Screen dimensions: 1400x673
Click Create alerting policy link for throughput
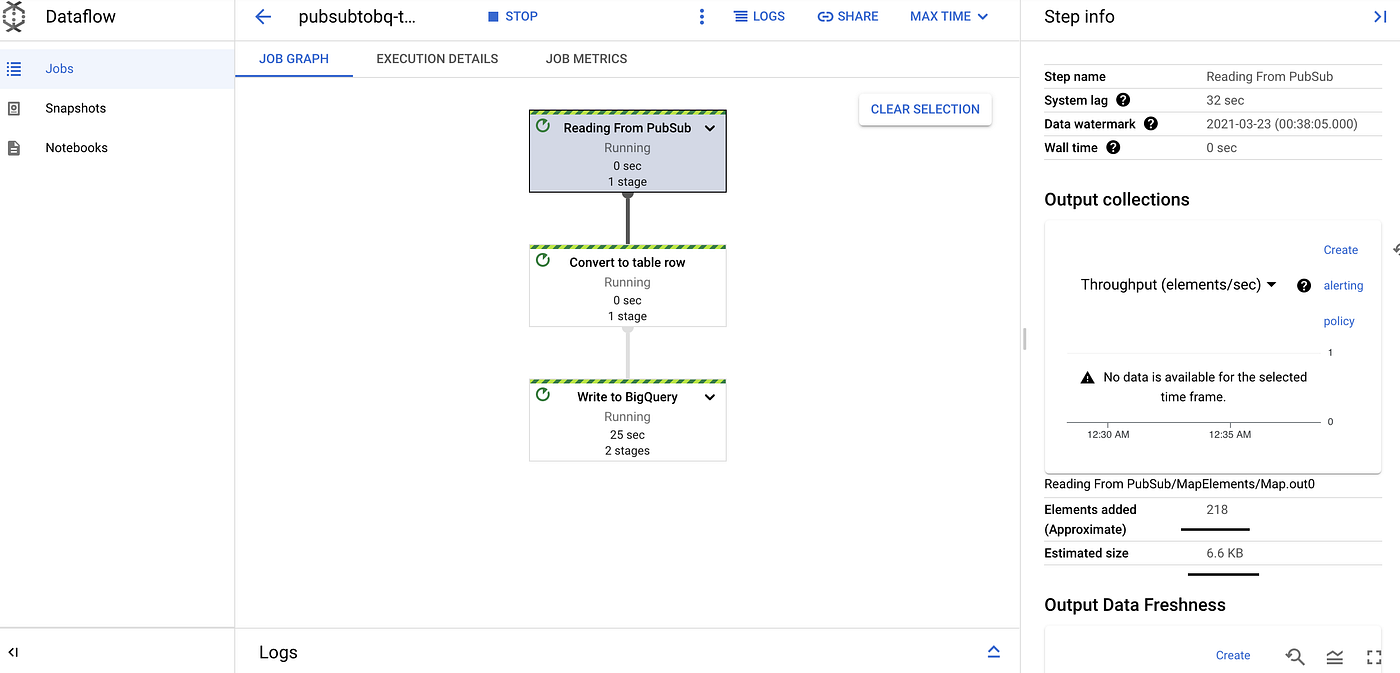pyautogui.click(x=1343, y=286)
